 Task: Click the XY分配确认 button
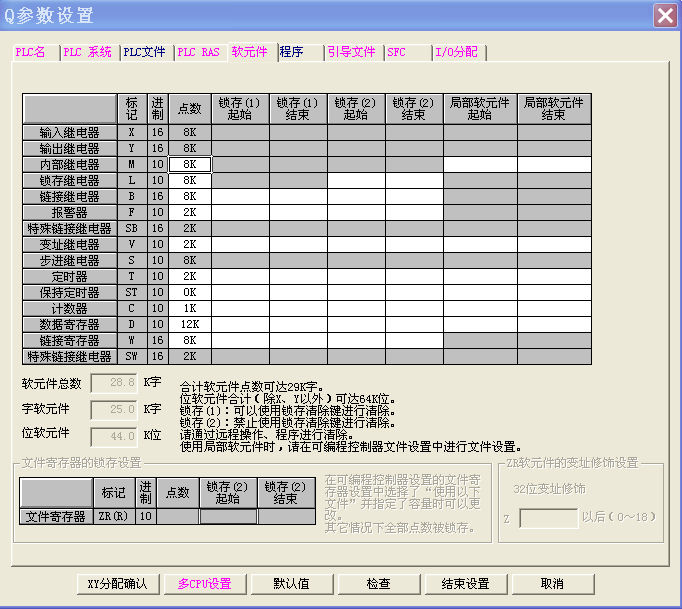pyautogui.click(x=119, y=584)
